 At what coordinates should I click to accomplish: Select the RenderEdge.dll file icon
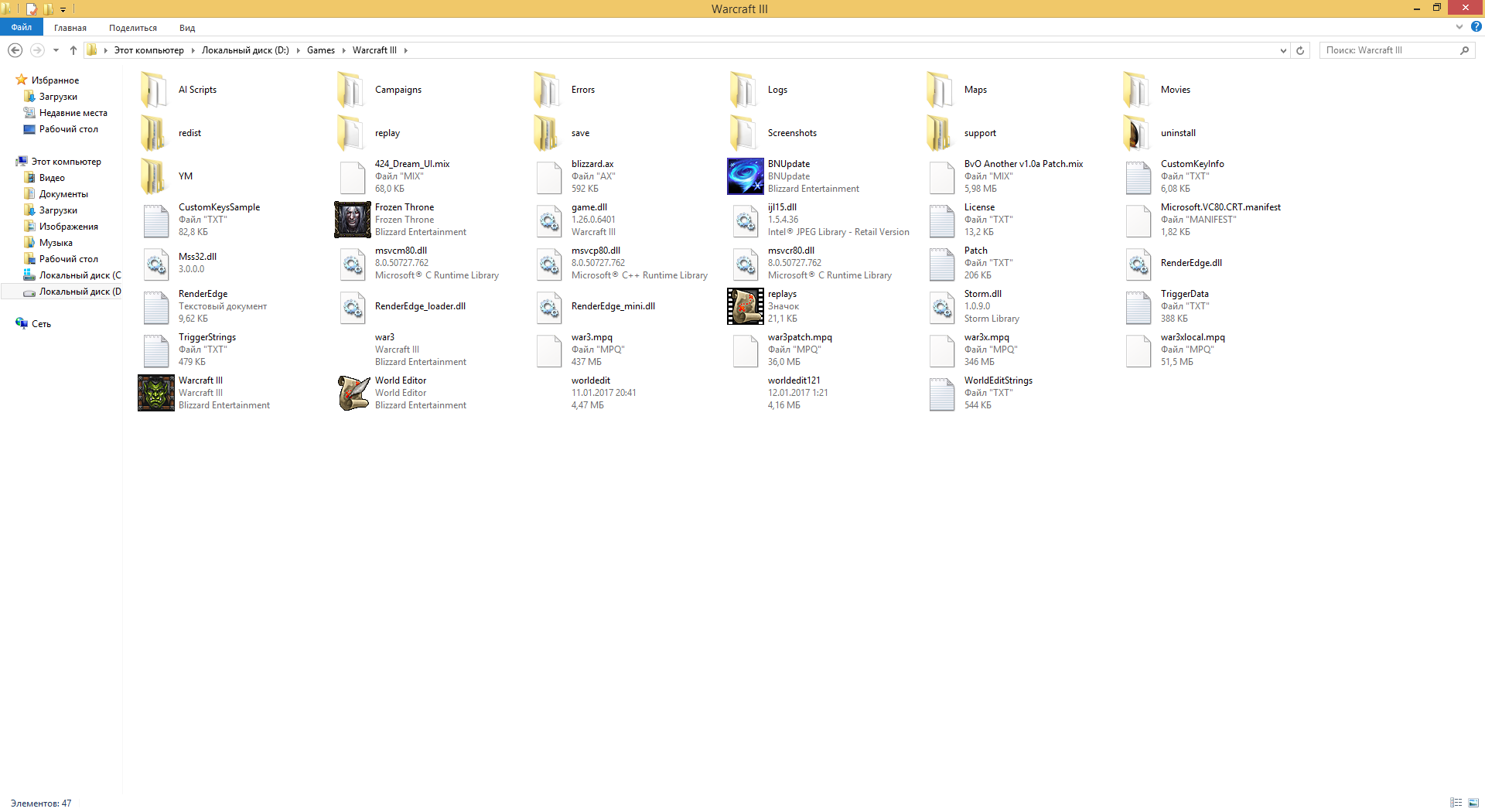click(1138, 263)
